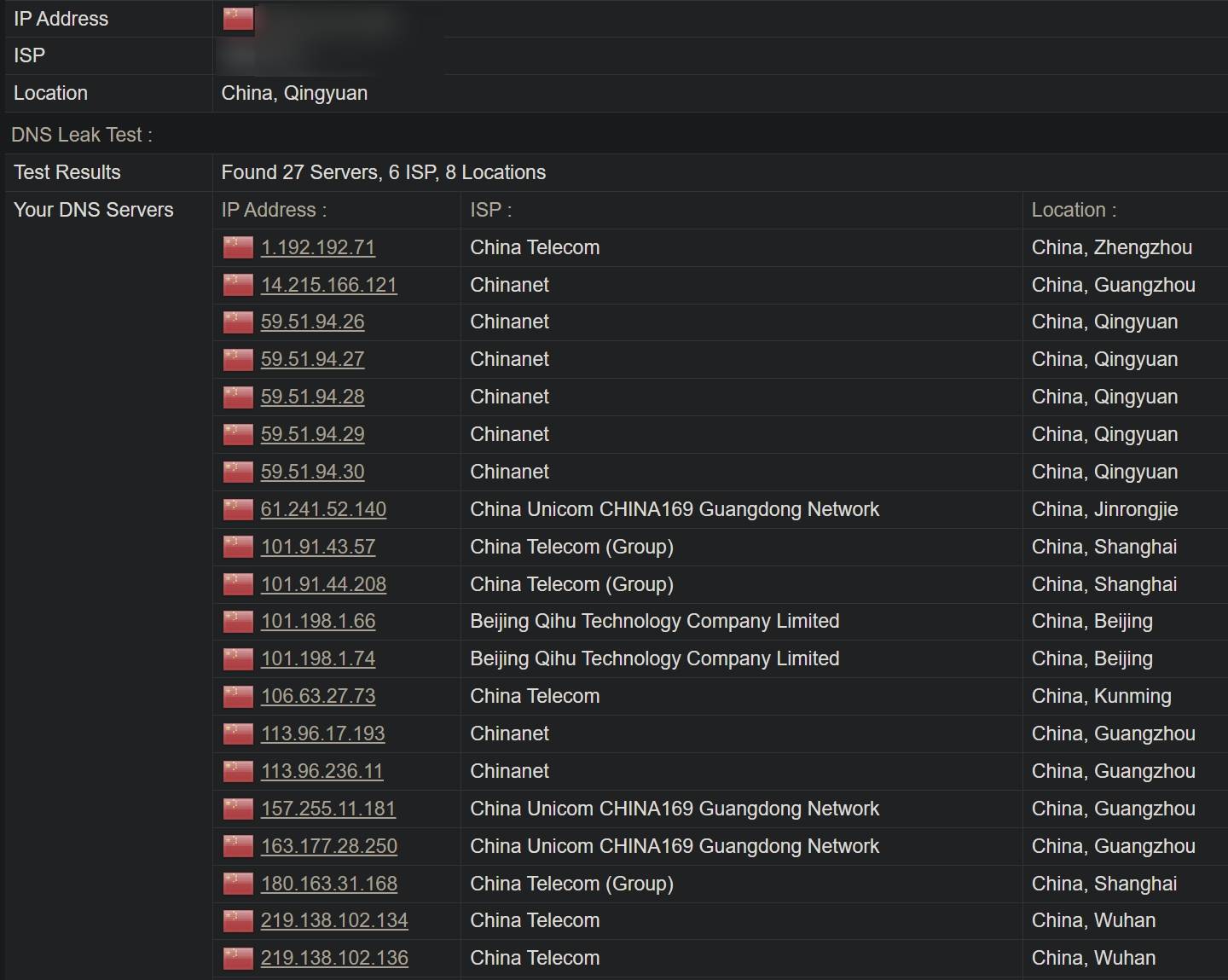This screenshot has height=980, width=1228.
Task: Select 'Chinanet' ISP for 113.96.236.11
Action: (510, 771)
